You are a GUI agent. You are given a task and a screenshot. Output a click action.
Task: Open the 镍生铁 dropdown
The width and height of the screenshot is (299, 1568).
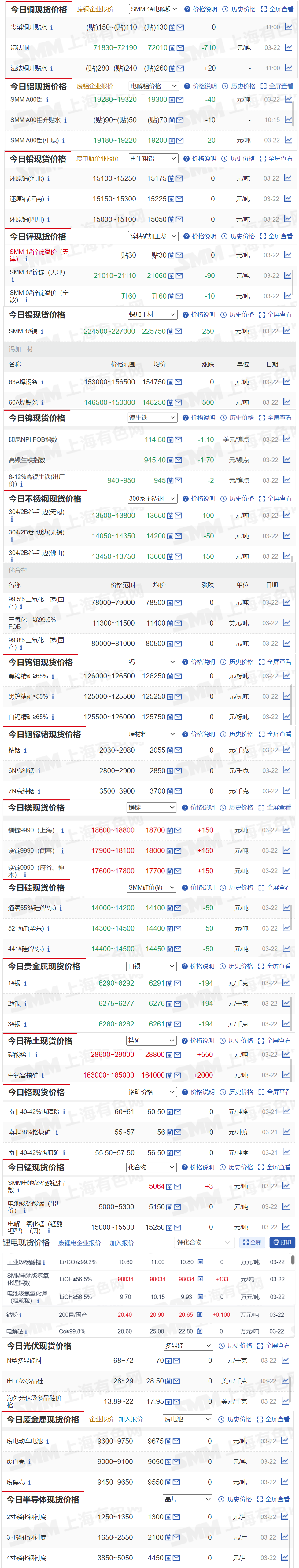click(152, 417)
